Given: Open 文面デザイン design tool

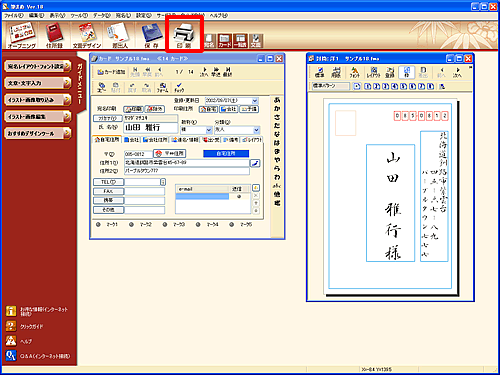Looking at the screenshot, I should point(87,35).
